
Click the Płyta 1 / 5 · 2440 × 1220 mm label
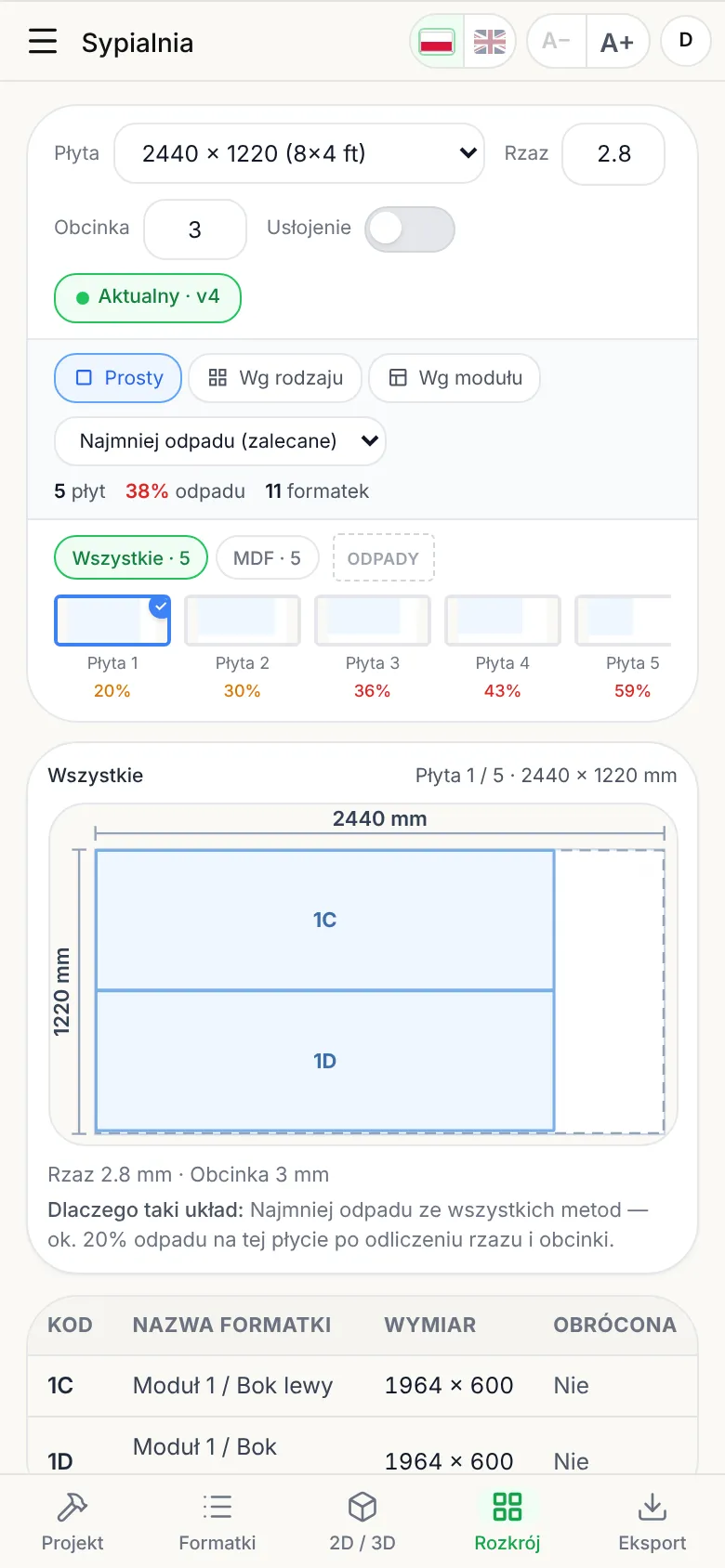546,776
